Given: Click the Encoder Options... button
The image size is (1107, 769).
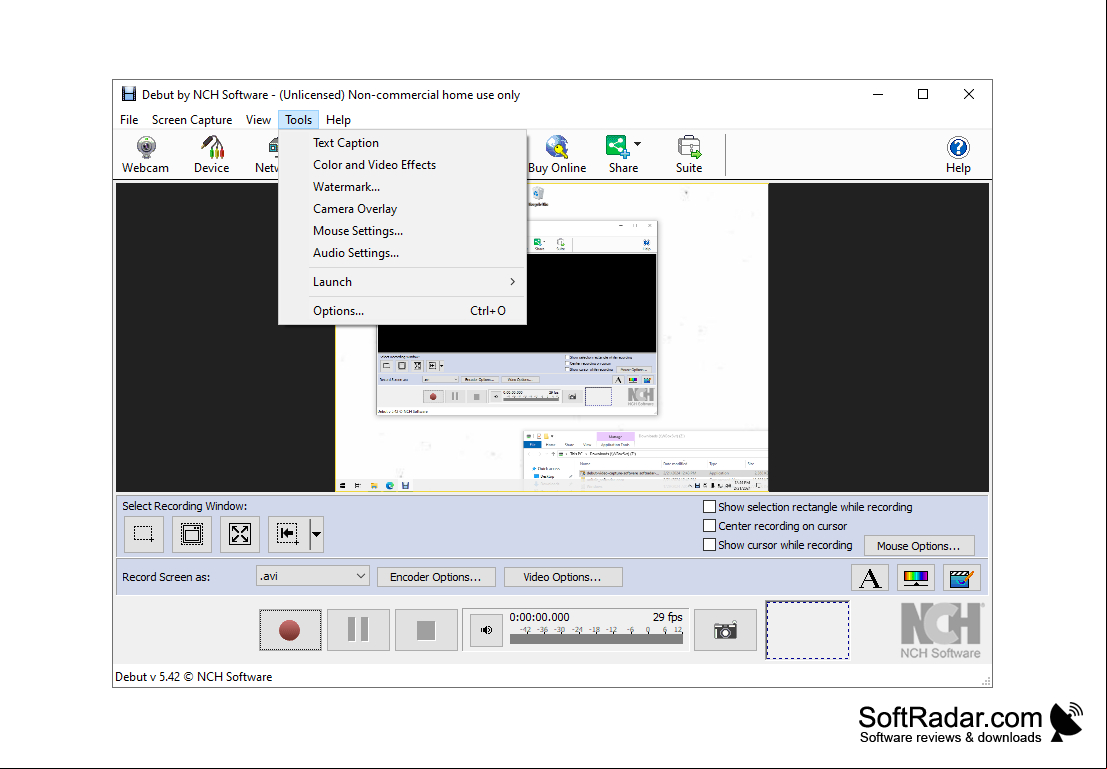Looking at the screenshot, I should tap(436, 577).
